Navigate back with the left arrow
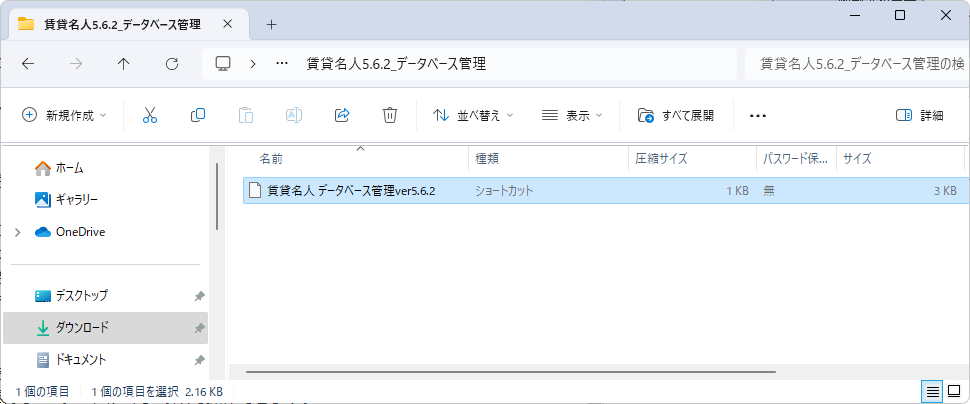This screenshot has height=404, width=970. tap(28, 63)
